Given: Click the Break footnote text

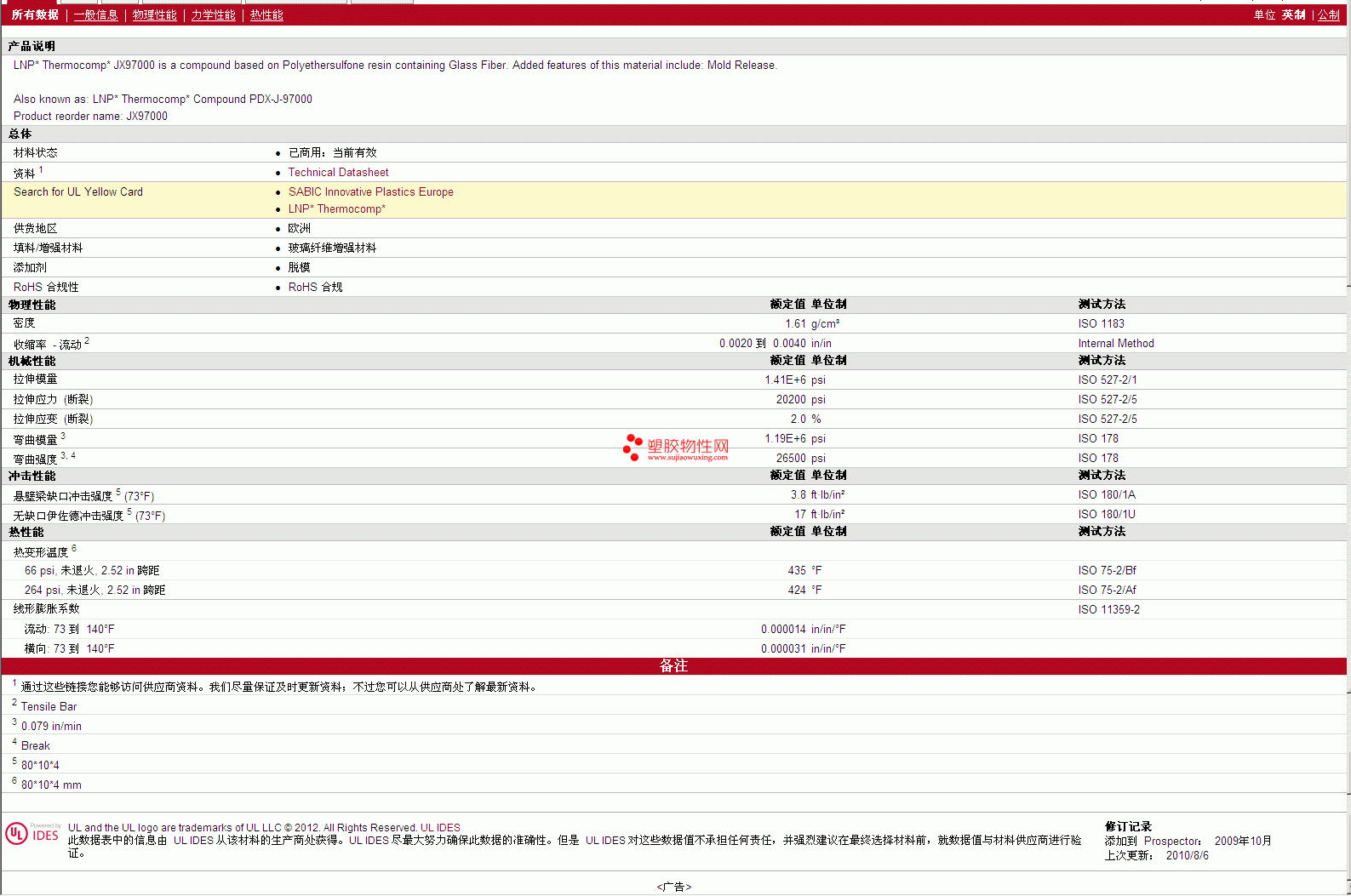Looking at the screenshot, I should click(x=36, y=746).
